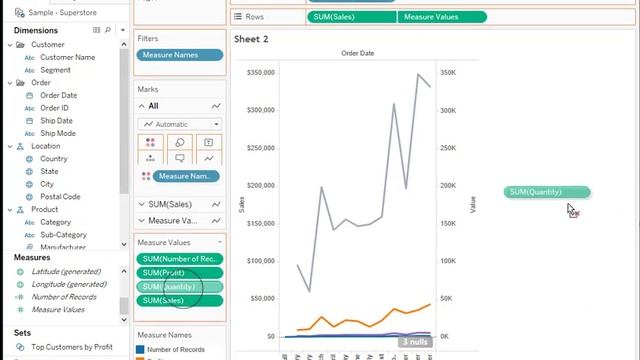Click the Dimensions pane scrollbar
Screen dimensions: 640x360
[124, 122]
